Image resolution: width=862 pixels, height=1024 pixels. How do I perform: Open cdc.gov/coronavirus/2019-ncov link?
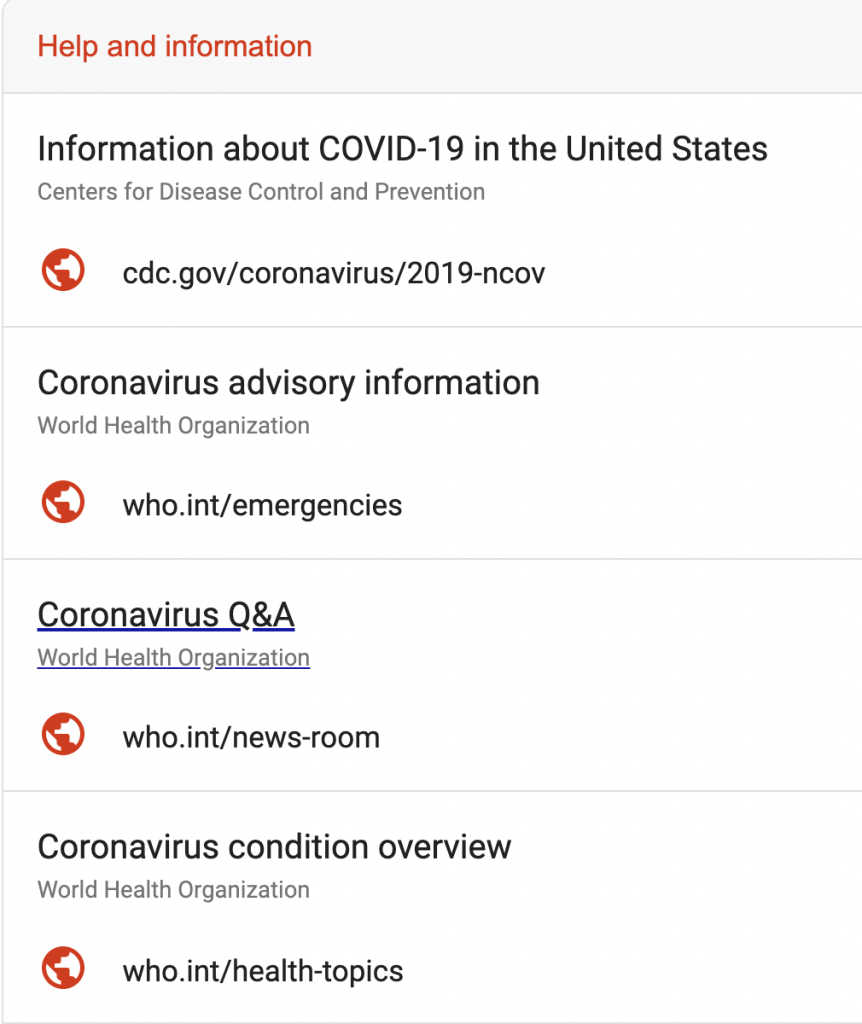334,273
